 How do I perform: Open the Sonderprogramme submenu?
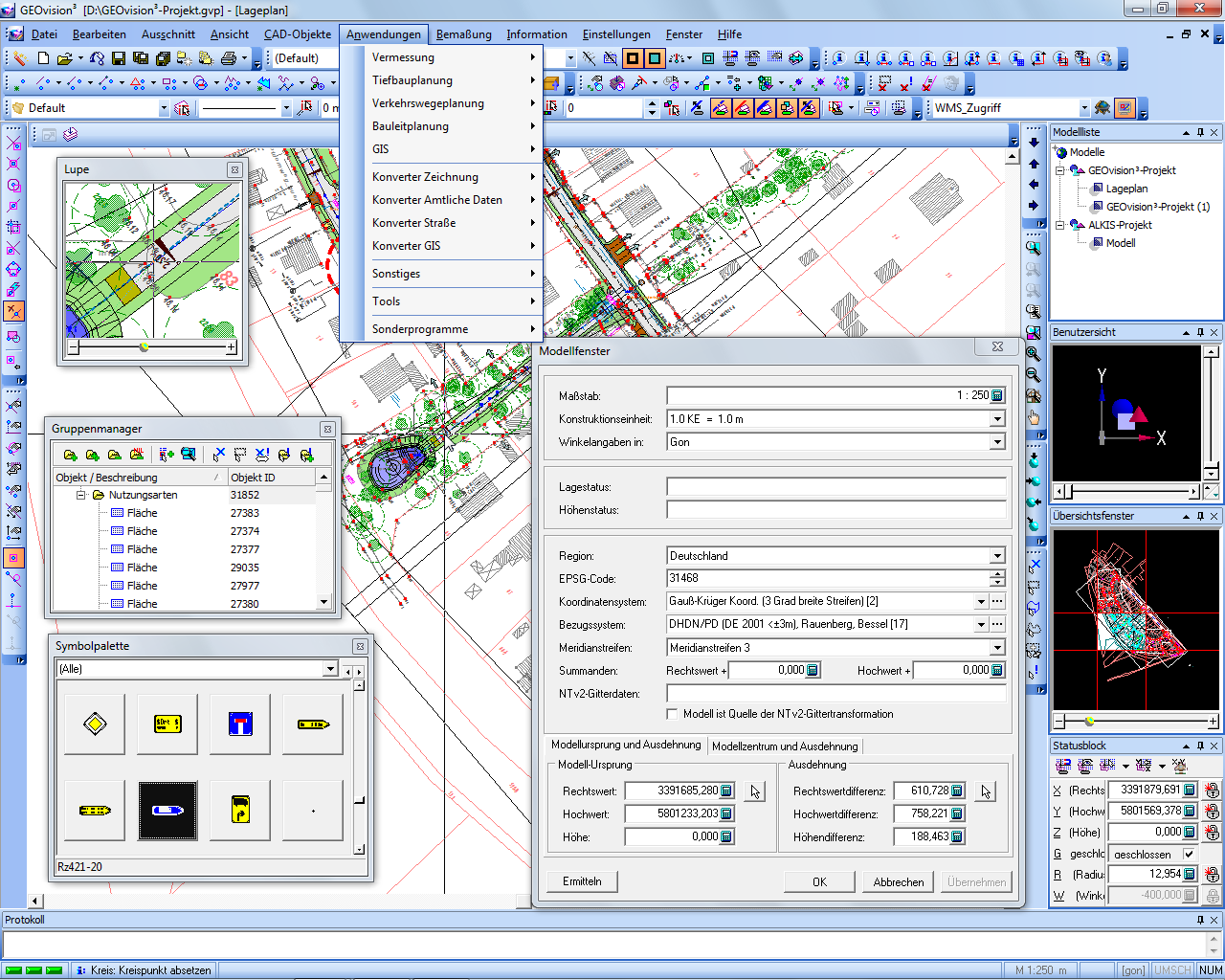tap(441, 329)
